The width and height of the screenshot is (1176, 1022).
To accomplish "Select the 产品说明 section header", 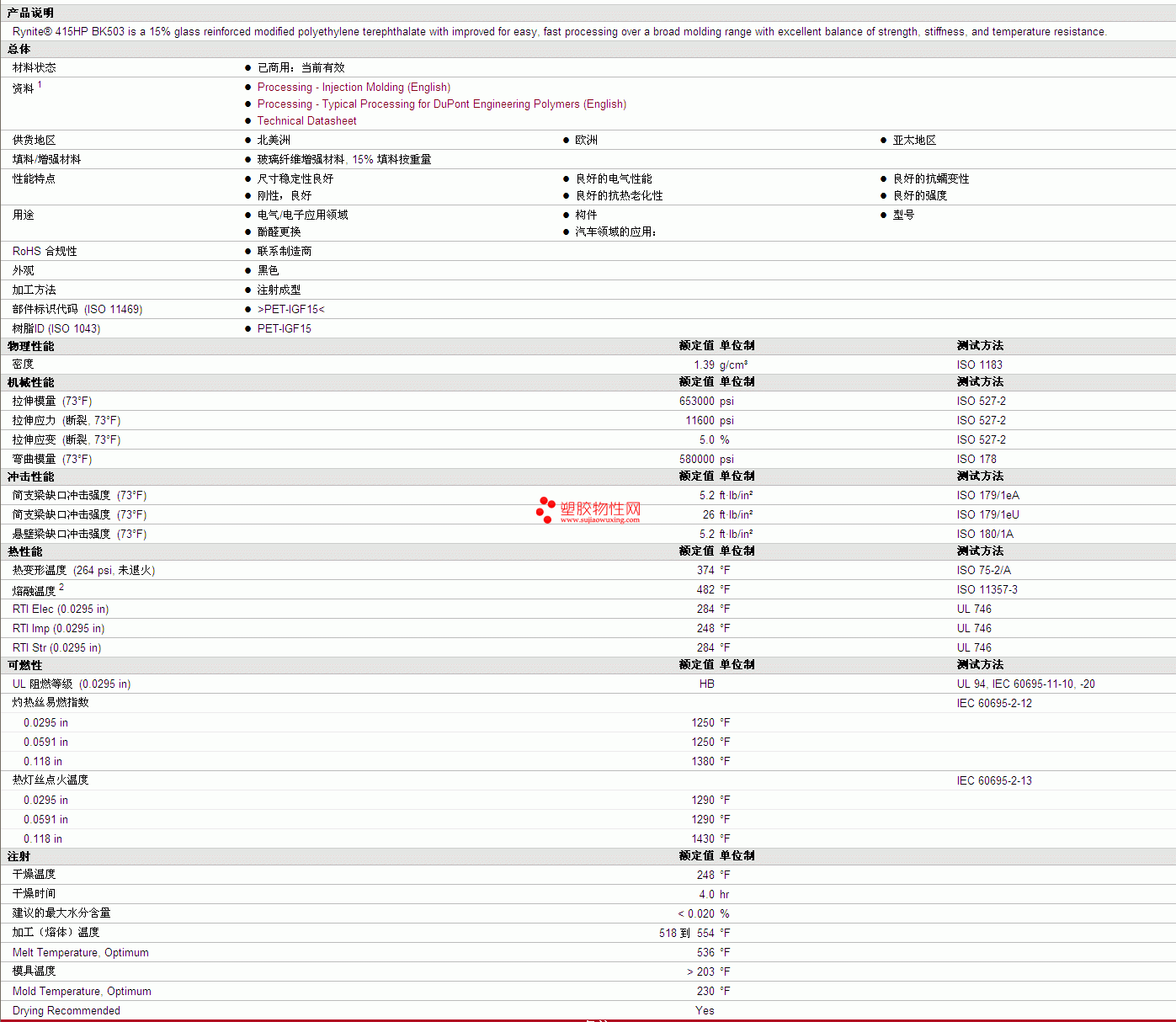I will pyautogui.click(x=30, y=13).
